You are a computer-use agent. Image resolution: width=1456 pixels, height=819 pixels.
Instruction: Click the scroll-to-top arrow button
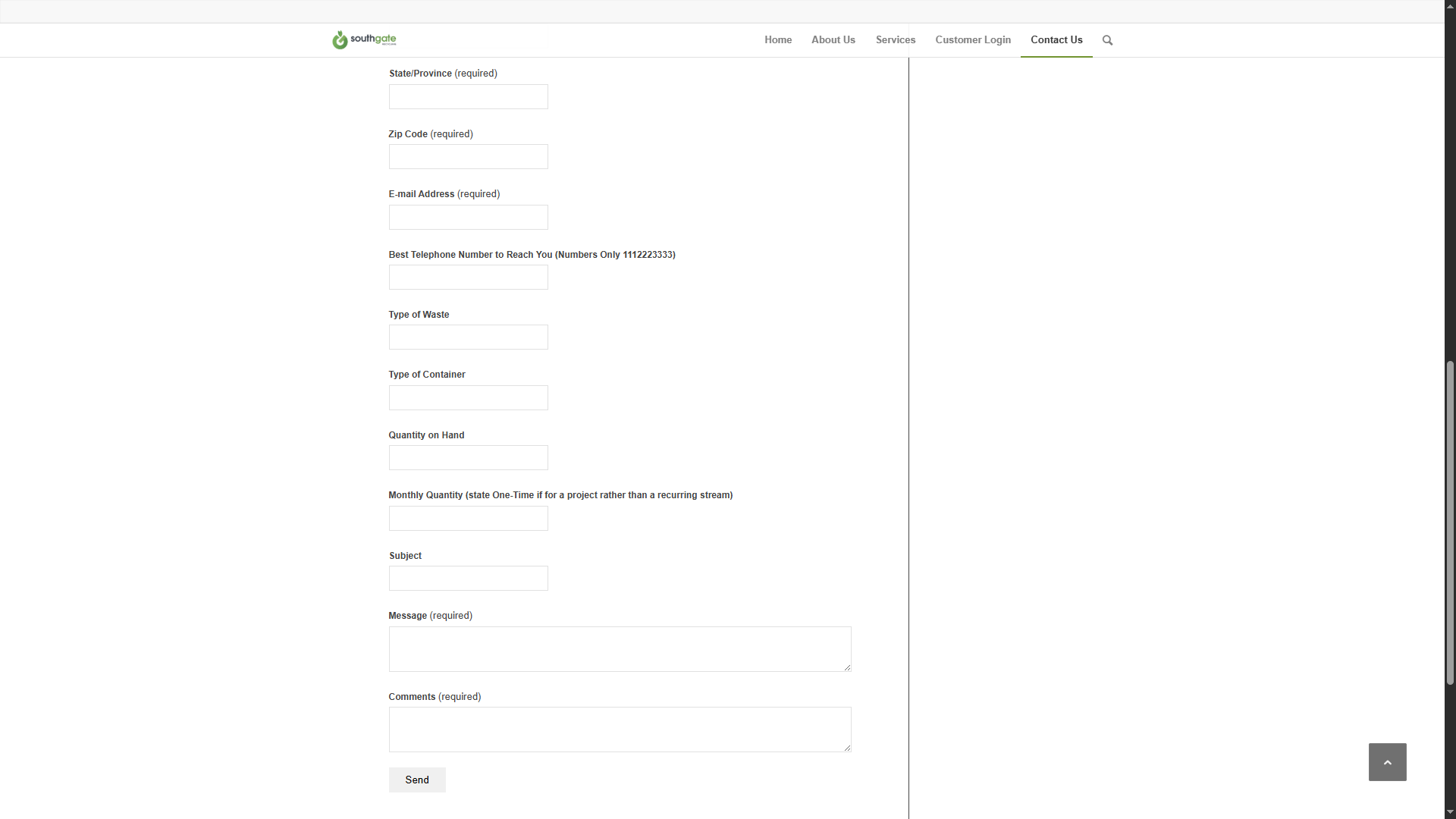click(1387, 762)
